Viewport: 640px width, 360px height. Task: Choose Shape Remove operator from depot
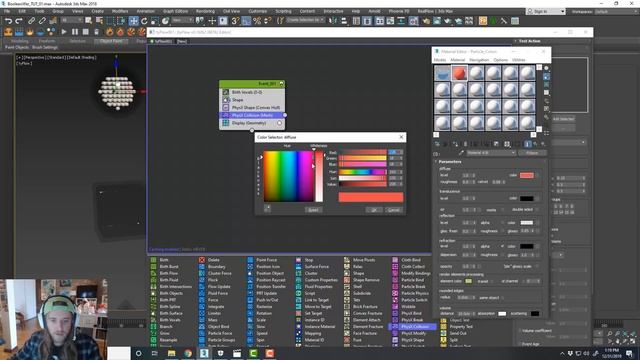362,280
